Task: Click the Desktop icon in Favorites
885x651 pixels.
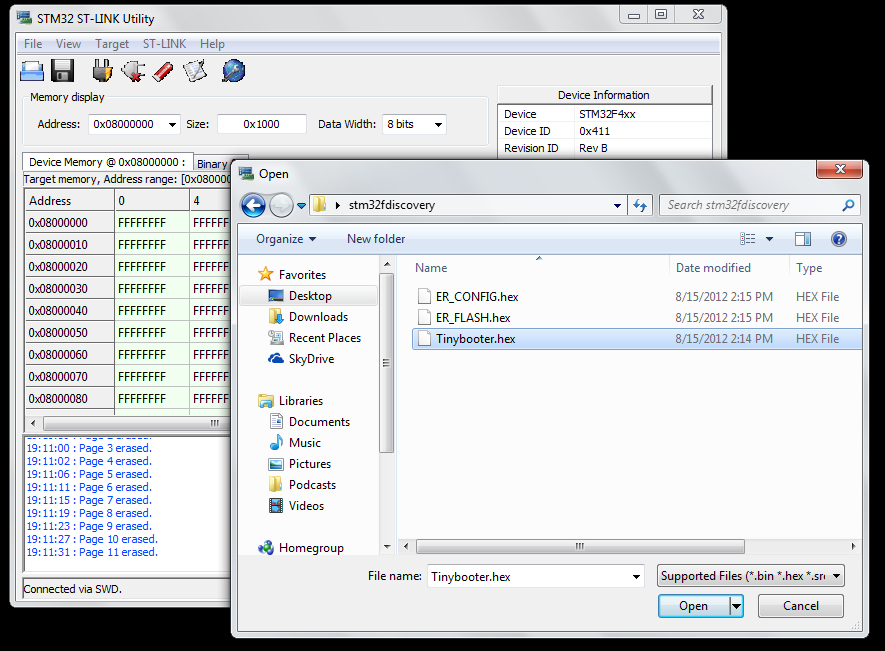Action: click(276, 295)
